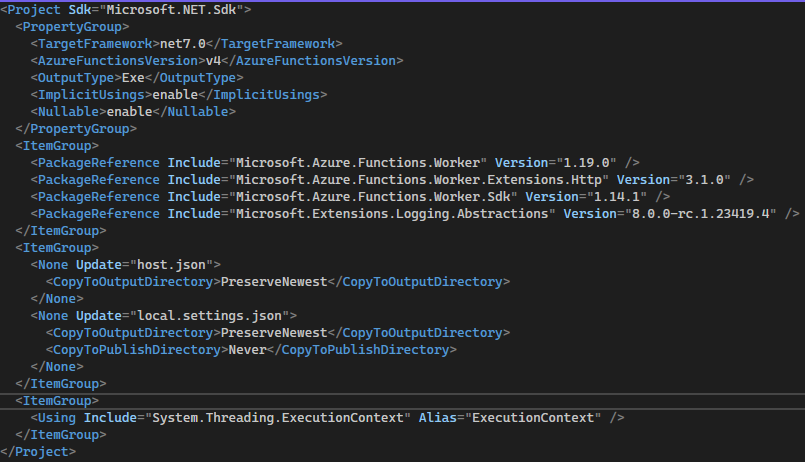Viewport: 805px width, 462px height.
Task: Click the closing Project tag
Action: [x=38, y=451]
